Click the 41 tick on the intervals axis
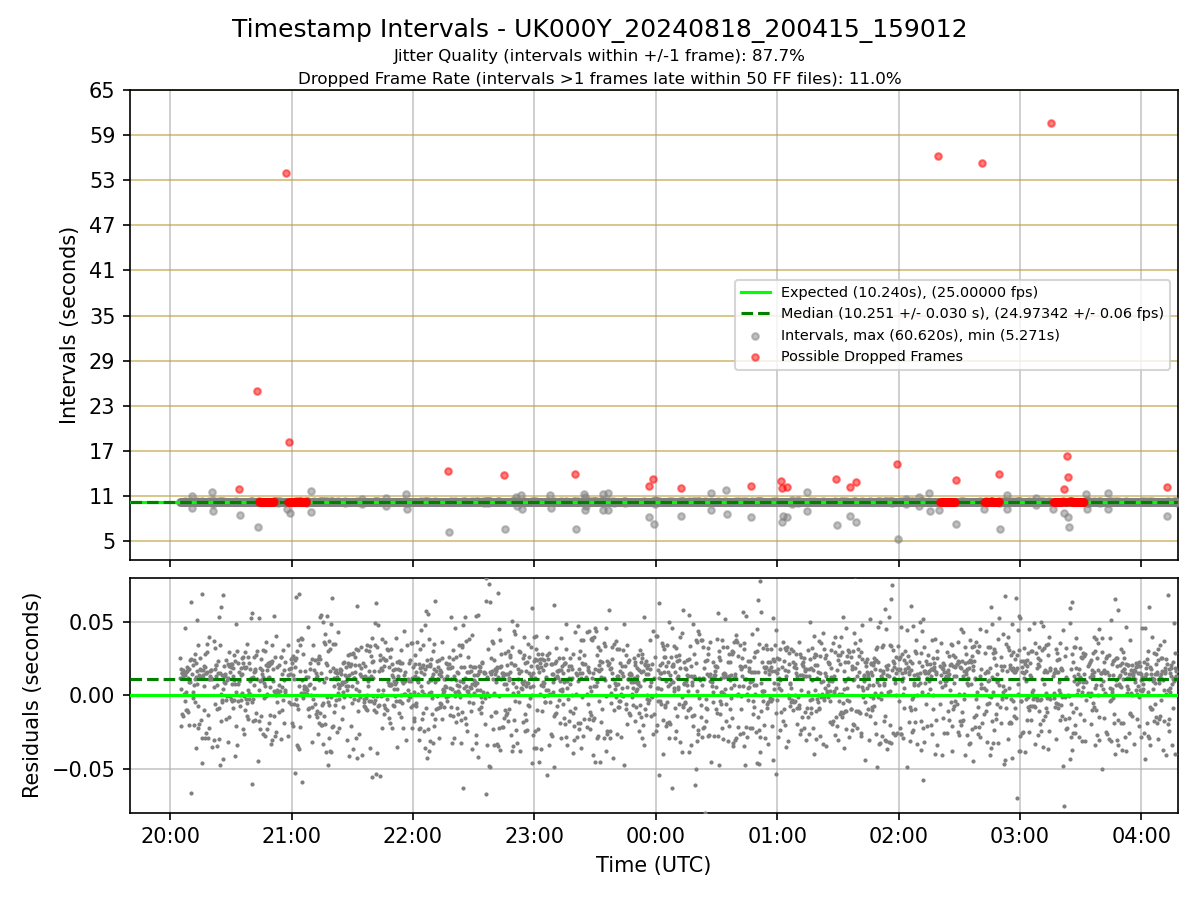The width and height of the screenshot is (1200, 900). [x=101, y=270]
